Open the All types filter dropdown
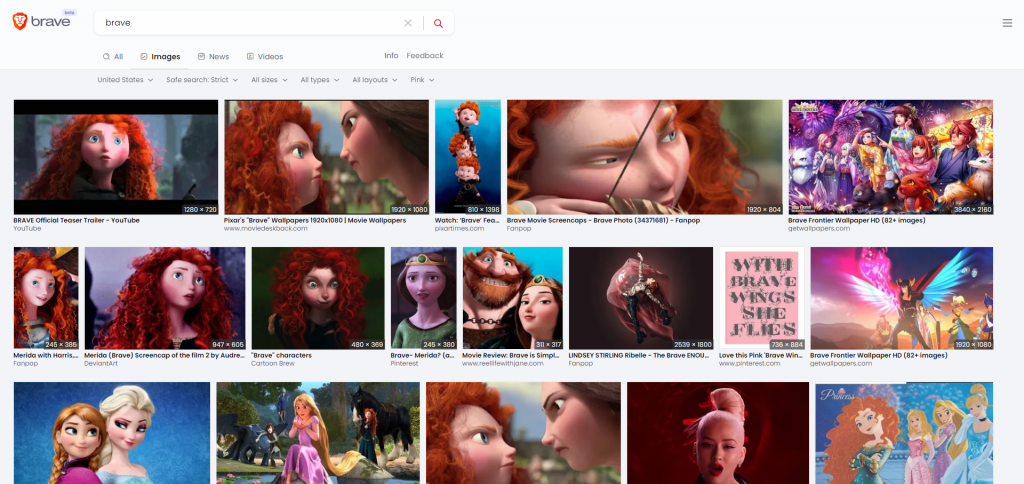Image resolution: width=1024 pixels, height=484 pixels. click(320, 80)
